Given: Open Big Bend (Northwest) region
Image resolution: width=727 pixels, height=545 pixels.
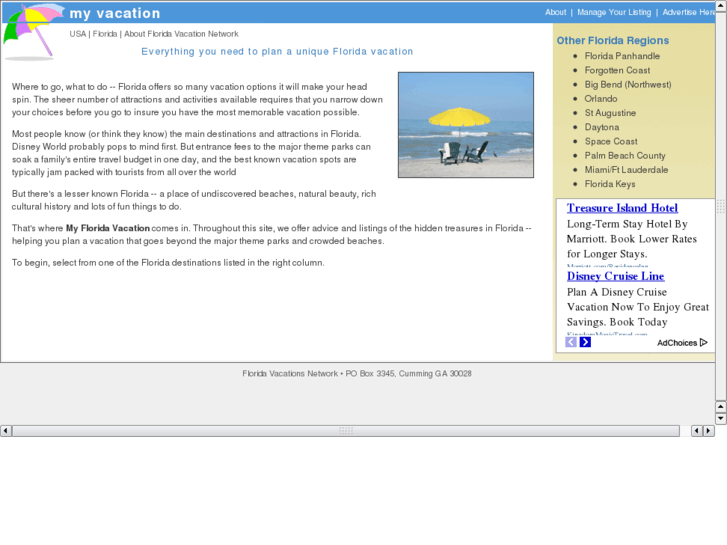Looking at the screenshot, I should click(x=628, y=84).
